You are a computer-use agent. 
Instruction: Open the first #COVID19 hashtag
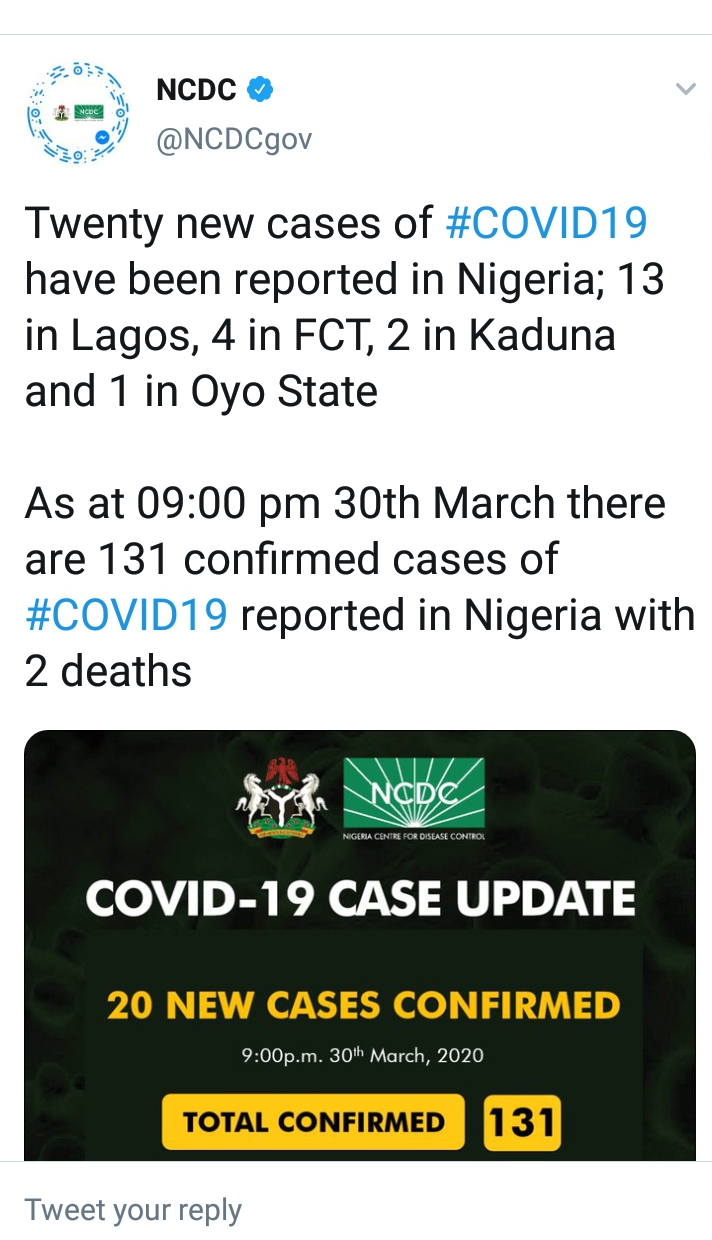[545, 222]
